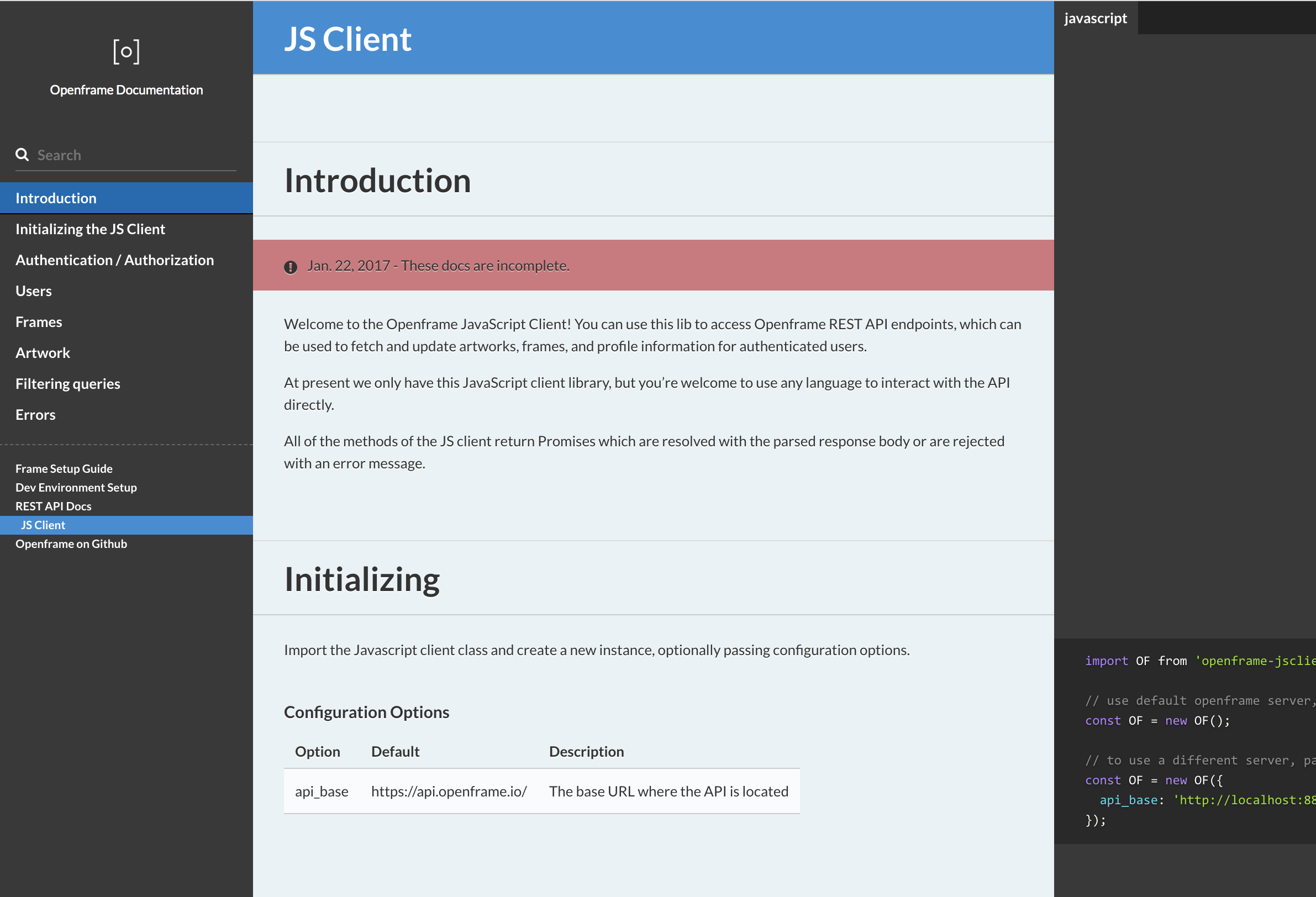The height and width of the screenshot is (897, 1316).
Task: Go to Dev Environment Setup
Action: (76, 487)
